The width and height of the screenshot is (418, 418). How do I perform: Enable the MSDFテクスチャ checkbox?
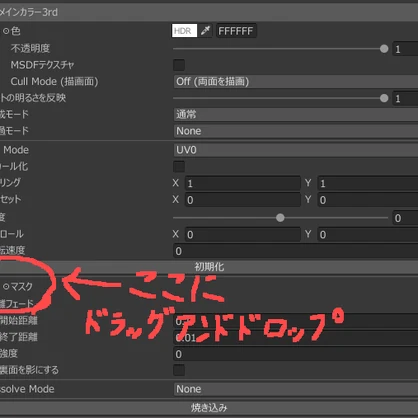(x=179, y=65)
